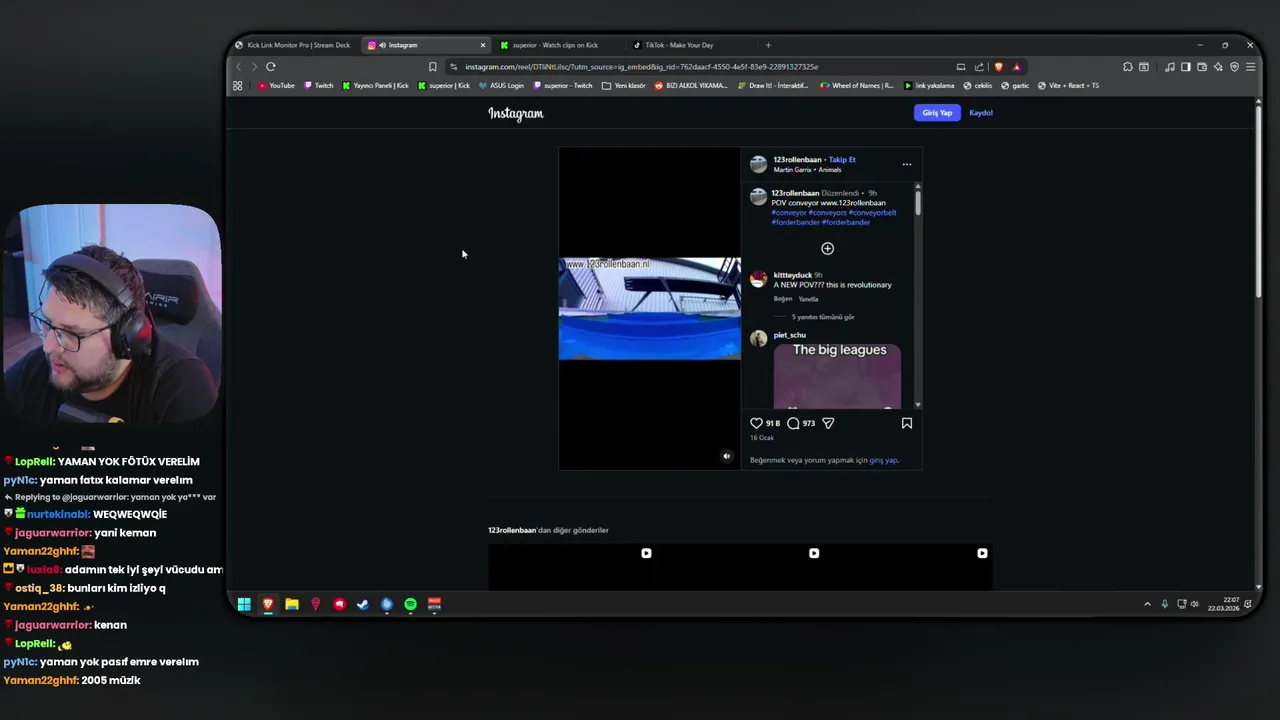The image size is (1280, 720).
Task: Open the Windows Start menu
Action: pyautogui.click(x=244, y=604)
